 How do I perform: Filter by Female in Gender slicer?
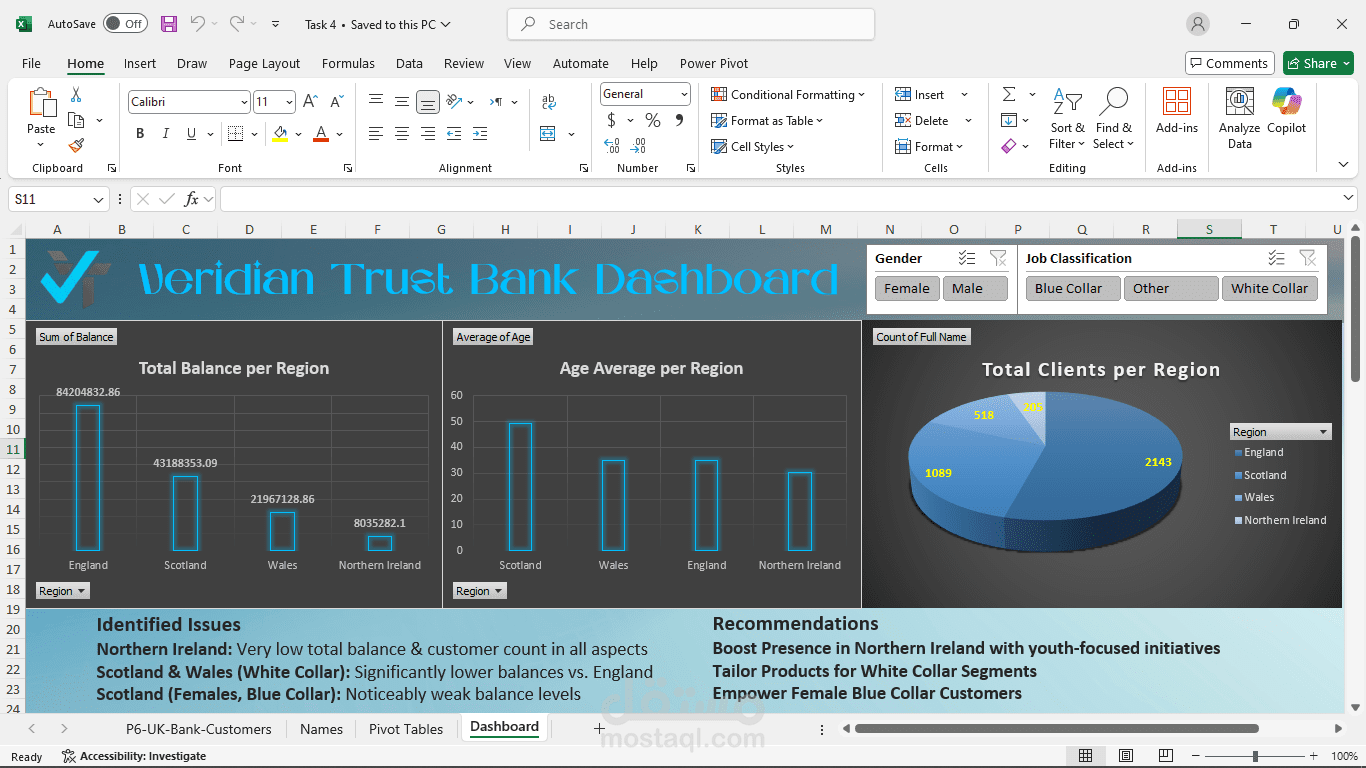pyautogui.click(x=906, y=288)
